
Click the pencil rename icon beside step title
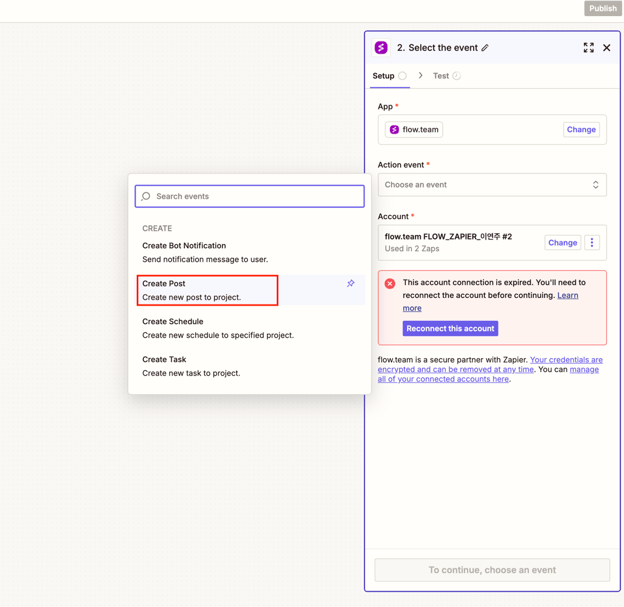pyautogui.click(x=485, y=48)
